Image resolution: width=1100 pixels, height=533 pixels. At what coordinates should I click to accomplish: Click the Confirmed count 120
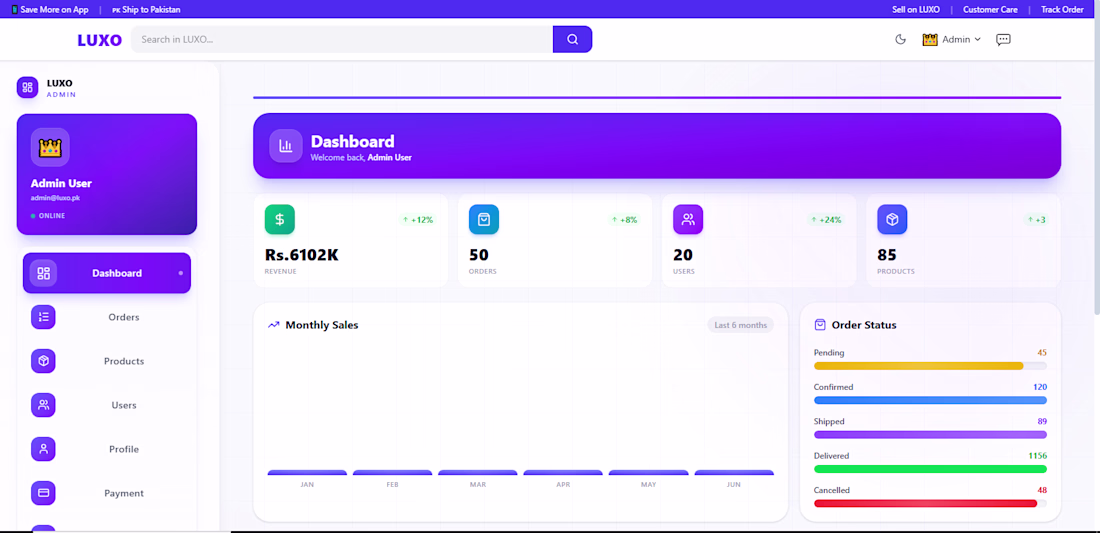(1040, 387)
